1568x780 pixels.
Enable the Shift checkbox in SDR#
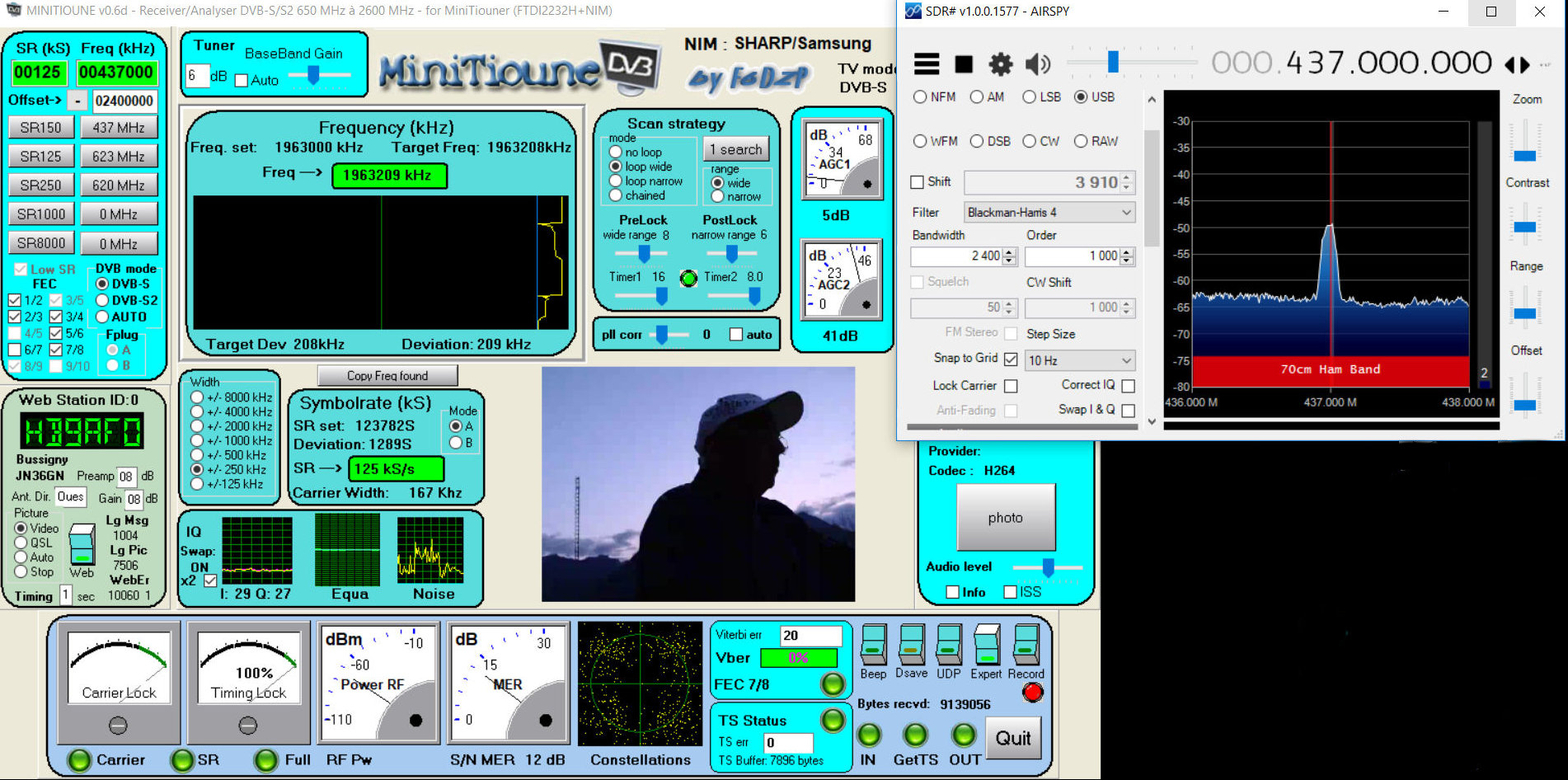point(917,182)
